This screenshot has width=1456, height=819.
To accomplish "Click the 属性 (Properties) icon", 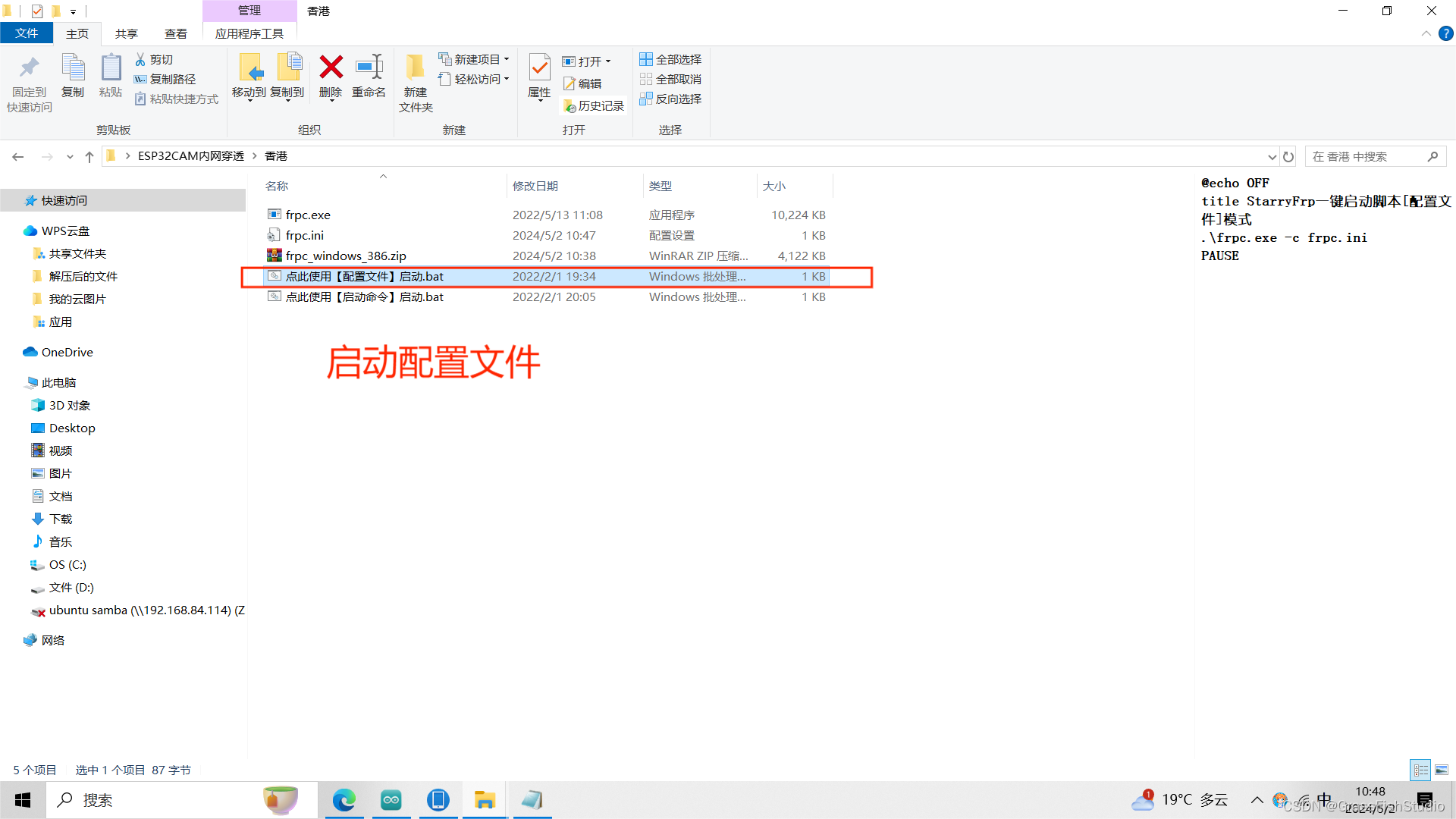I will 539,78.
